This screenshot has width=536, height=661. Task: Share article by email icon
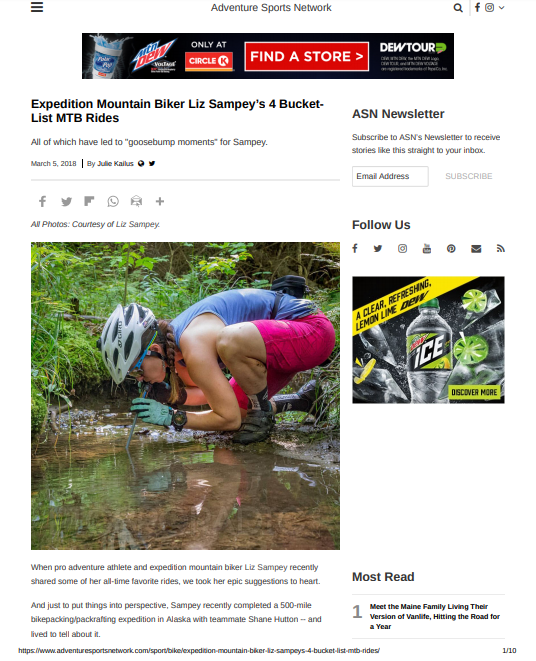point(136,201)
